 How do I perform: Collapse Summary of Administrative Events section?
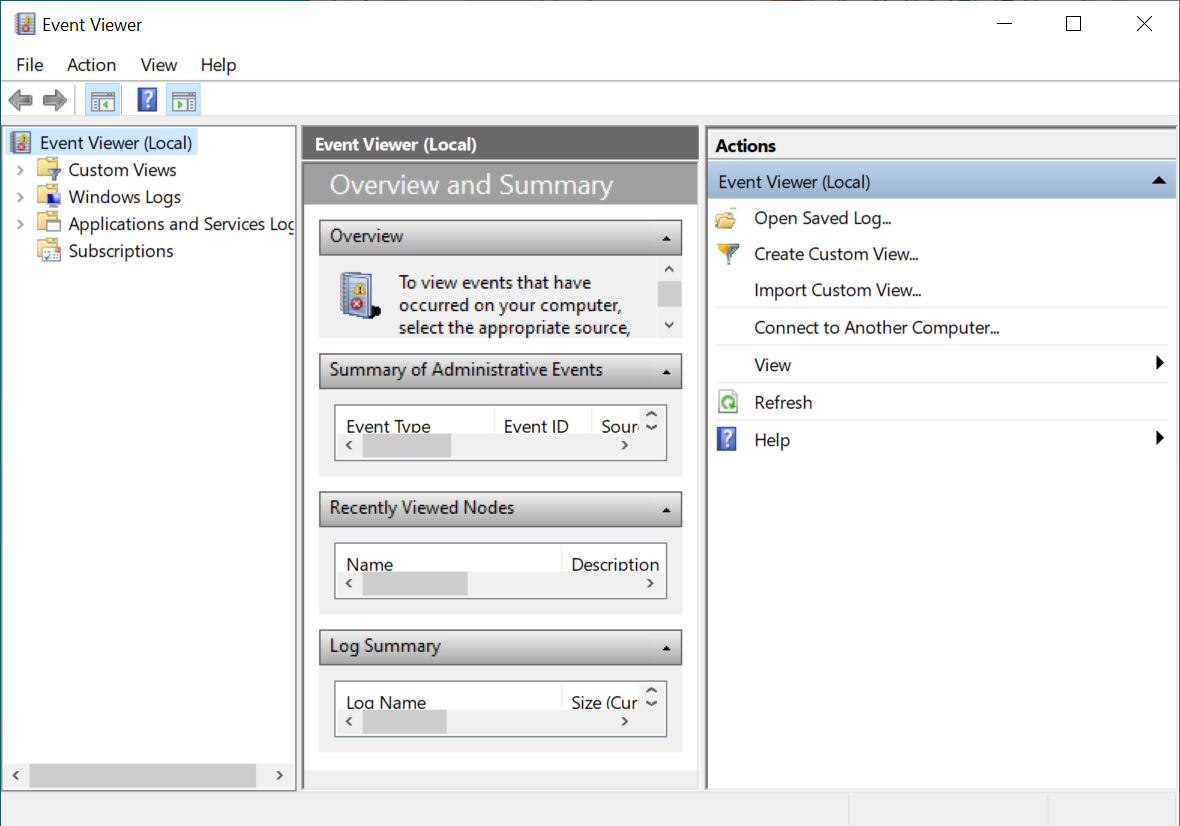click(x=666, y=372)
